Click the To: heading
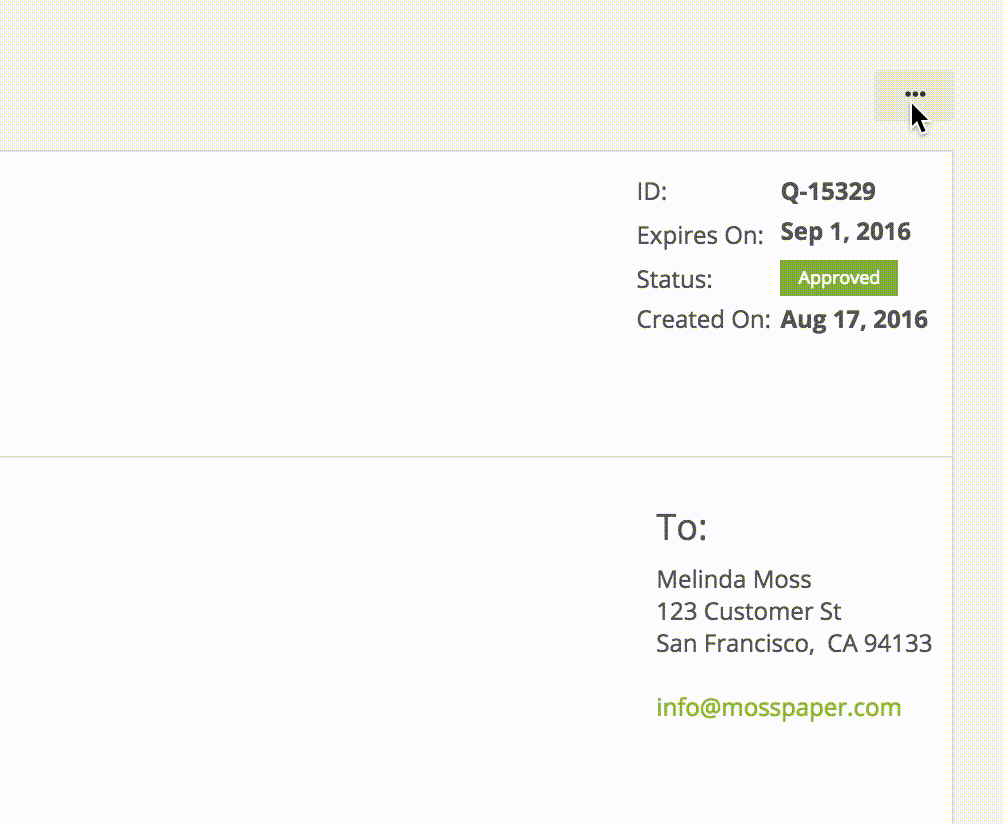Viewport: 1004px width, 824px height. point(681,527)
